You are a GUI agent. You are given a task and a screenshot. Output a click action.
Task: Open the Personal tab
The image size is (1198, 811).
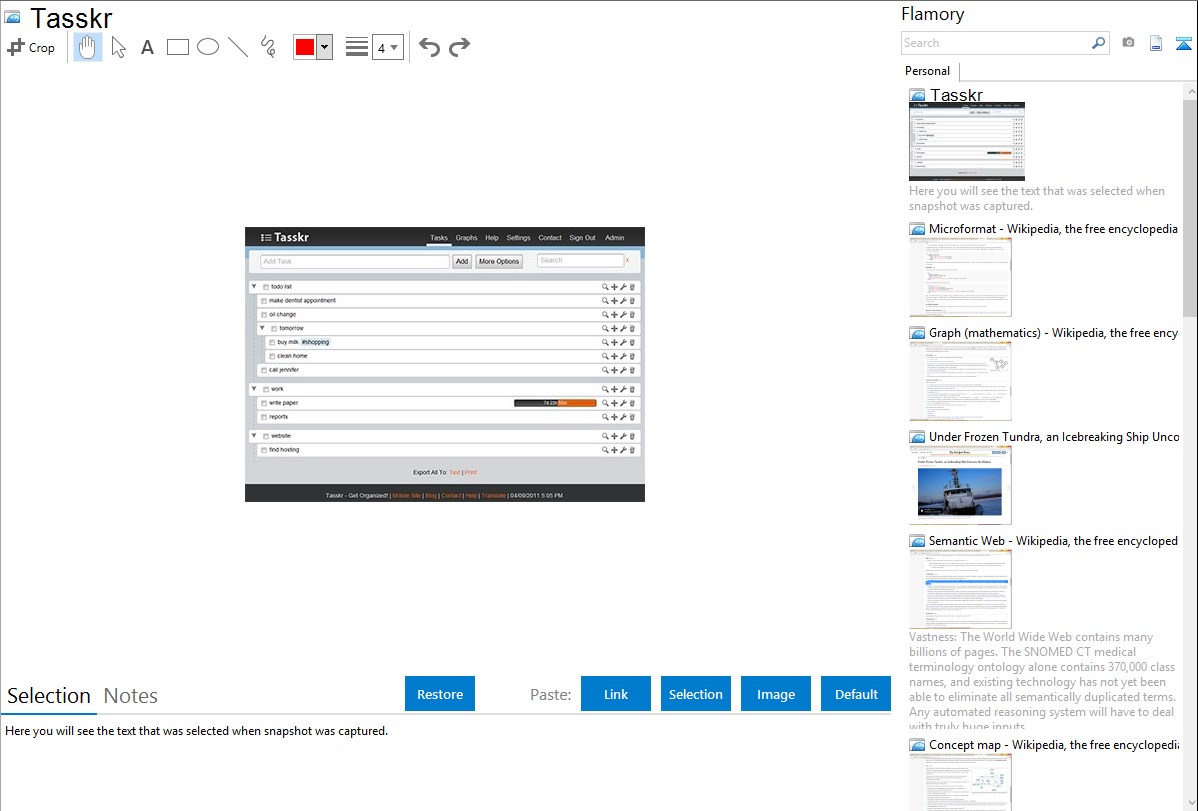tap(927, 71)
